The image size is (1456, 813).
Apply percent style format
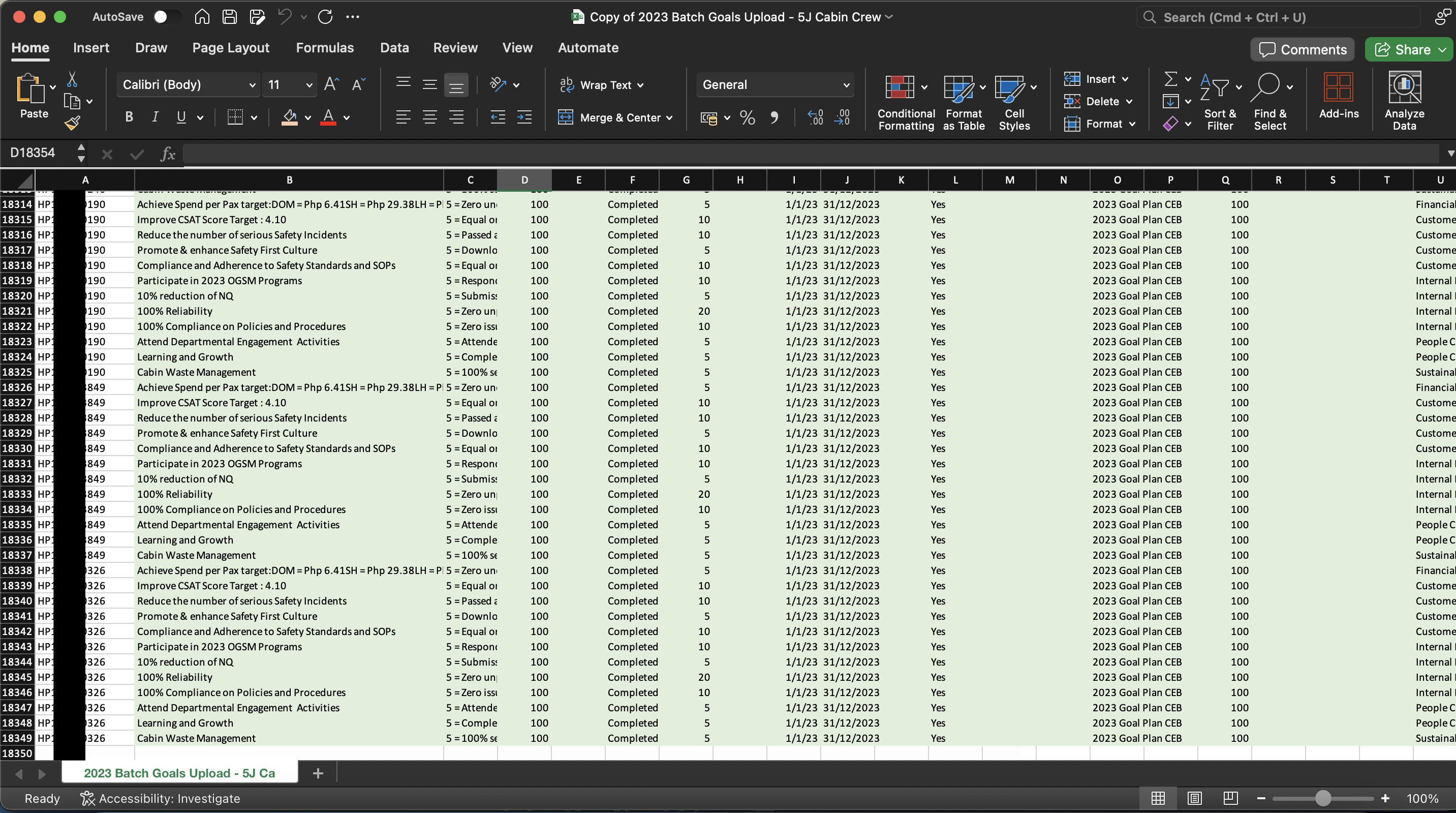point(747,117)
